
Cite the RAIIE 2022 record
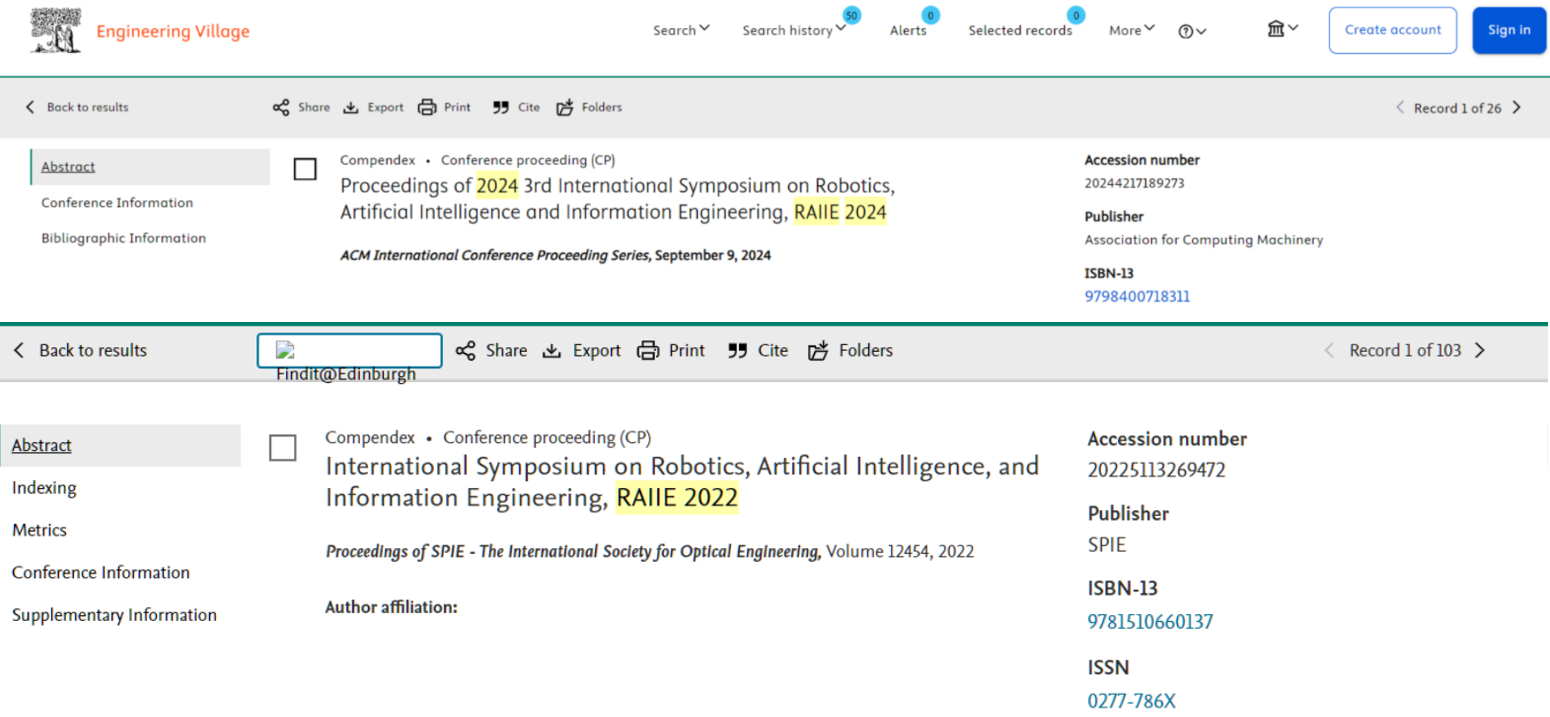tap(758, 350)
